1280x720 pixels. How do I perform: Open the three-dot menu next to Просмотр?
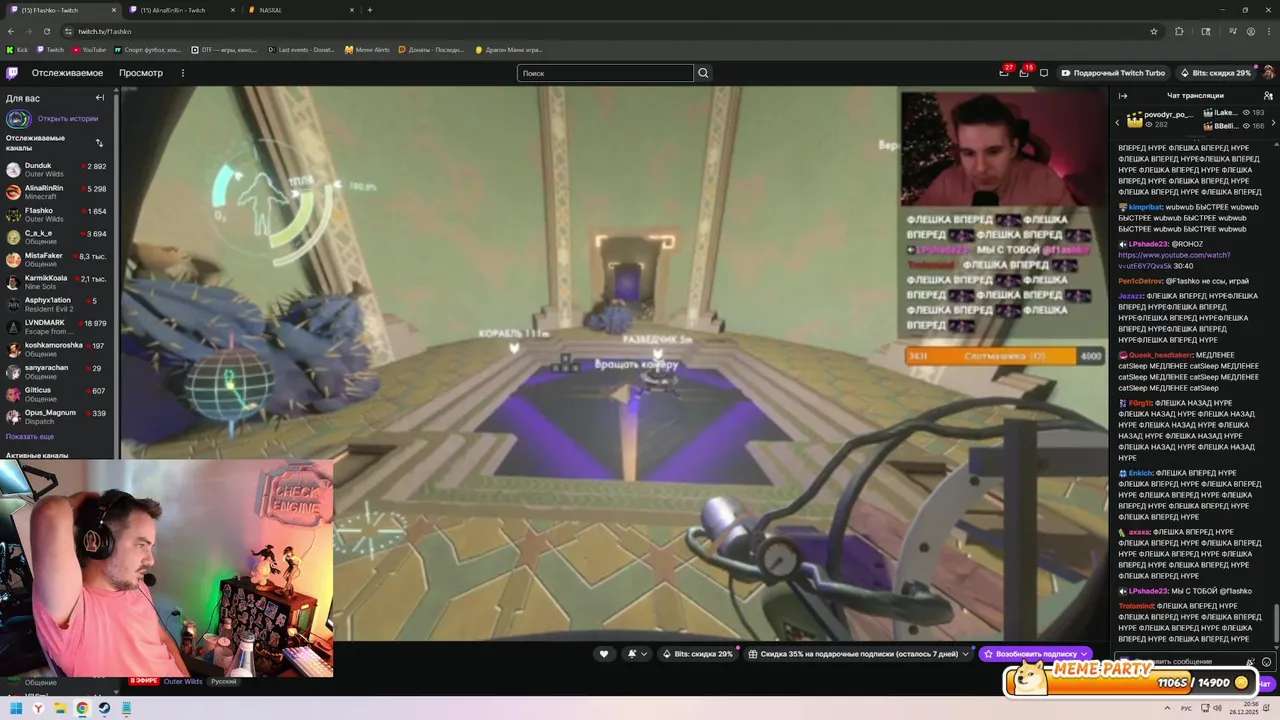coord(182,73)
